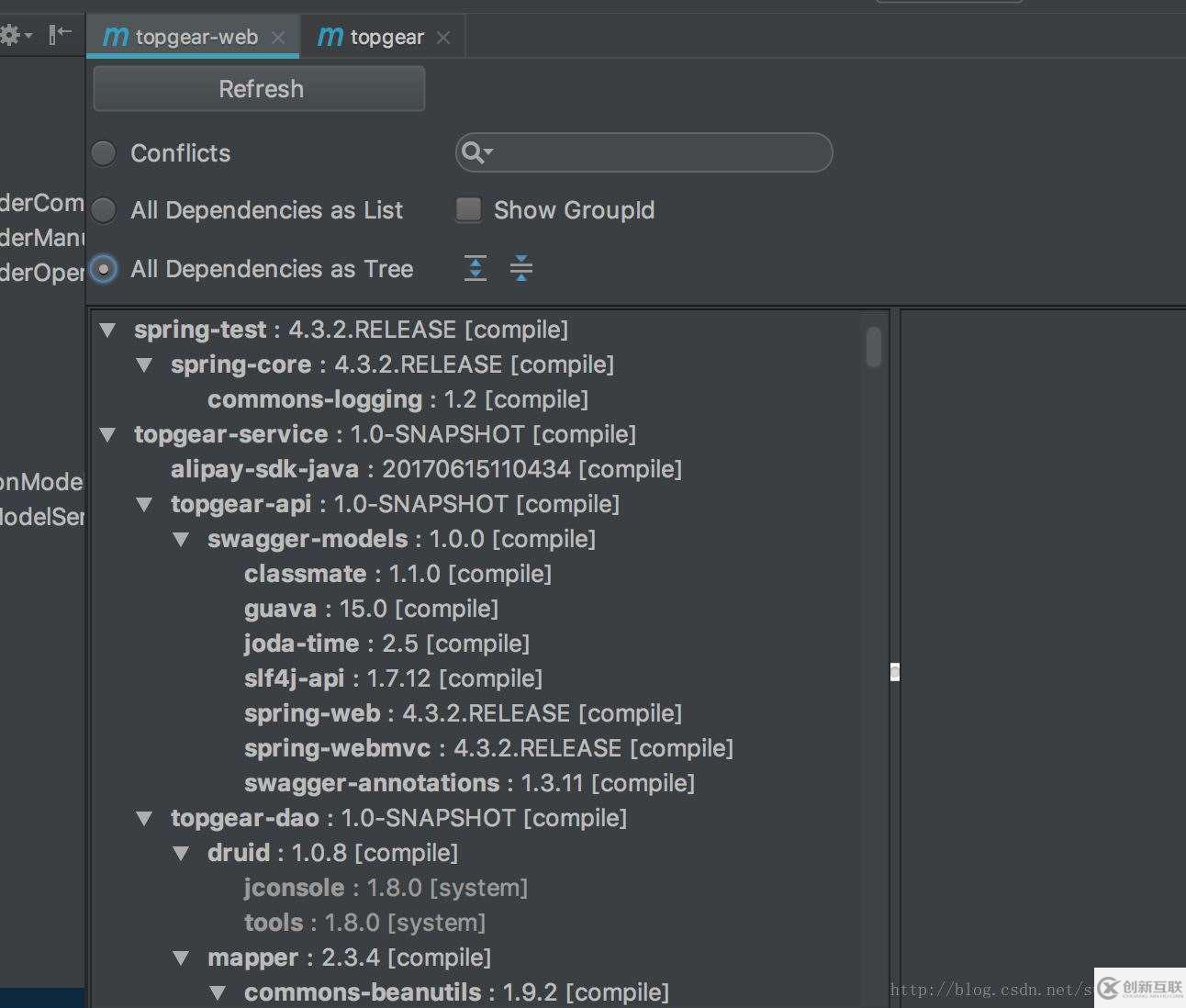The image size is (1186, 1008).
Task: Select topgear-dao 1.0-SNAPSHOT row
Action: pos(398,818)
